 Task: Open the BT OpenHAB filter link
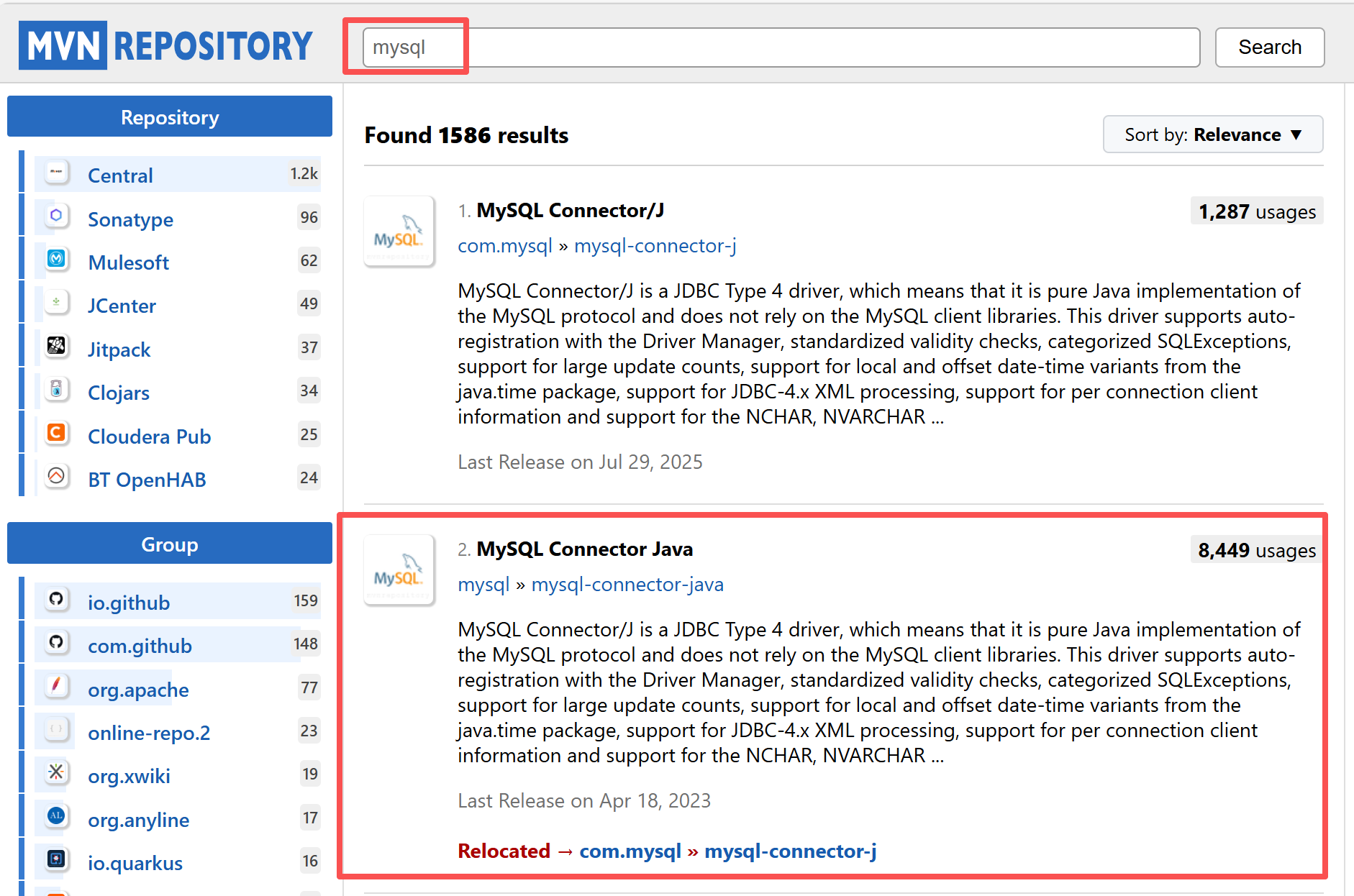tap(147, 480)
